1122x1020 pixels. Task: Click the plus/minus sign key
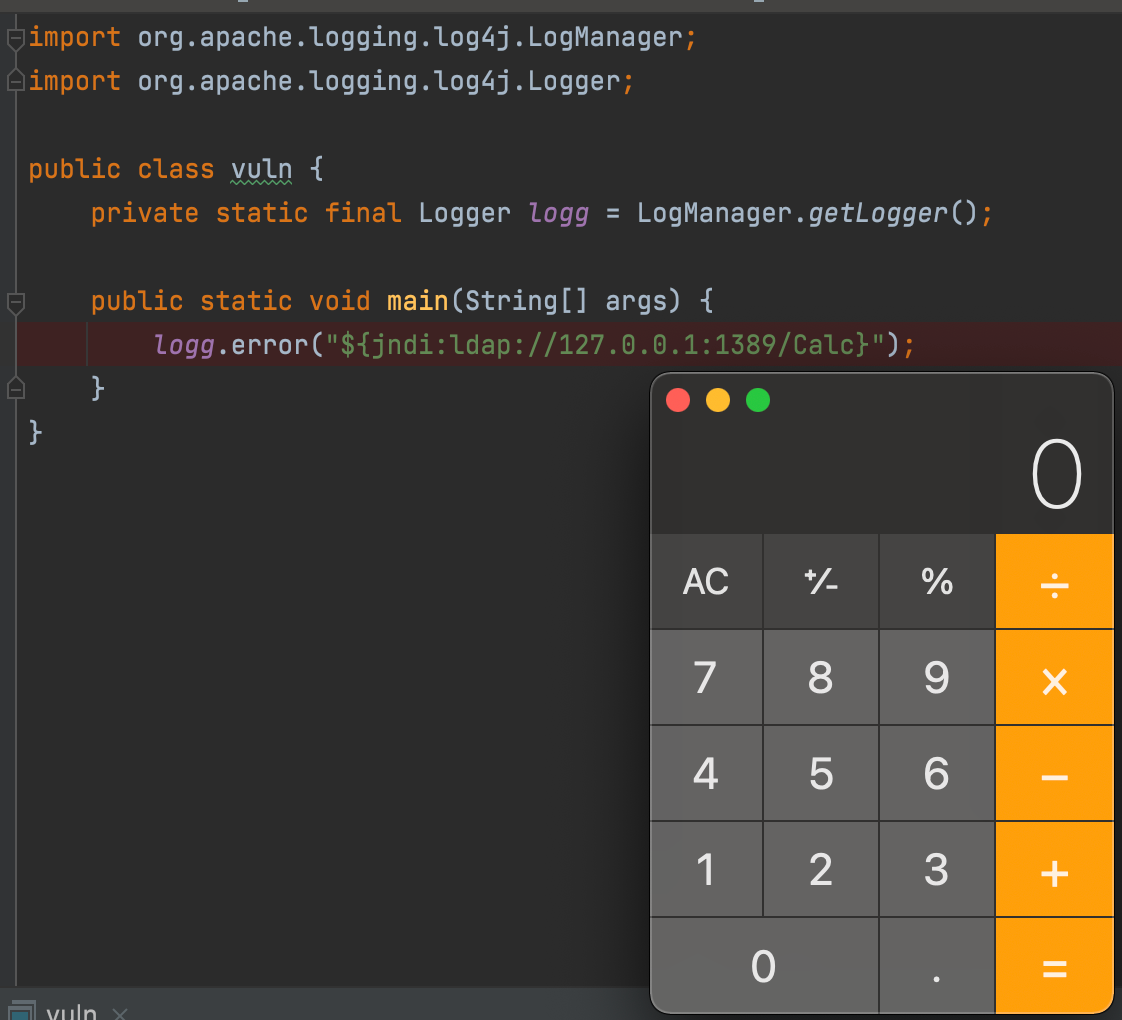pos(821,581)
